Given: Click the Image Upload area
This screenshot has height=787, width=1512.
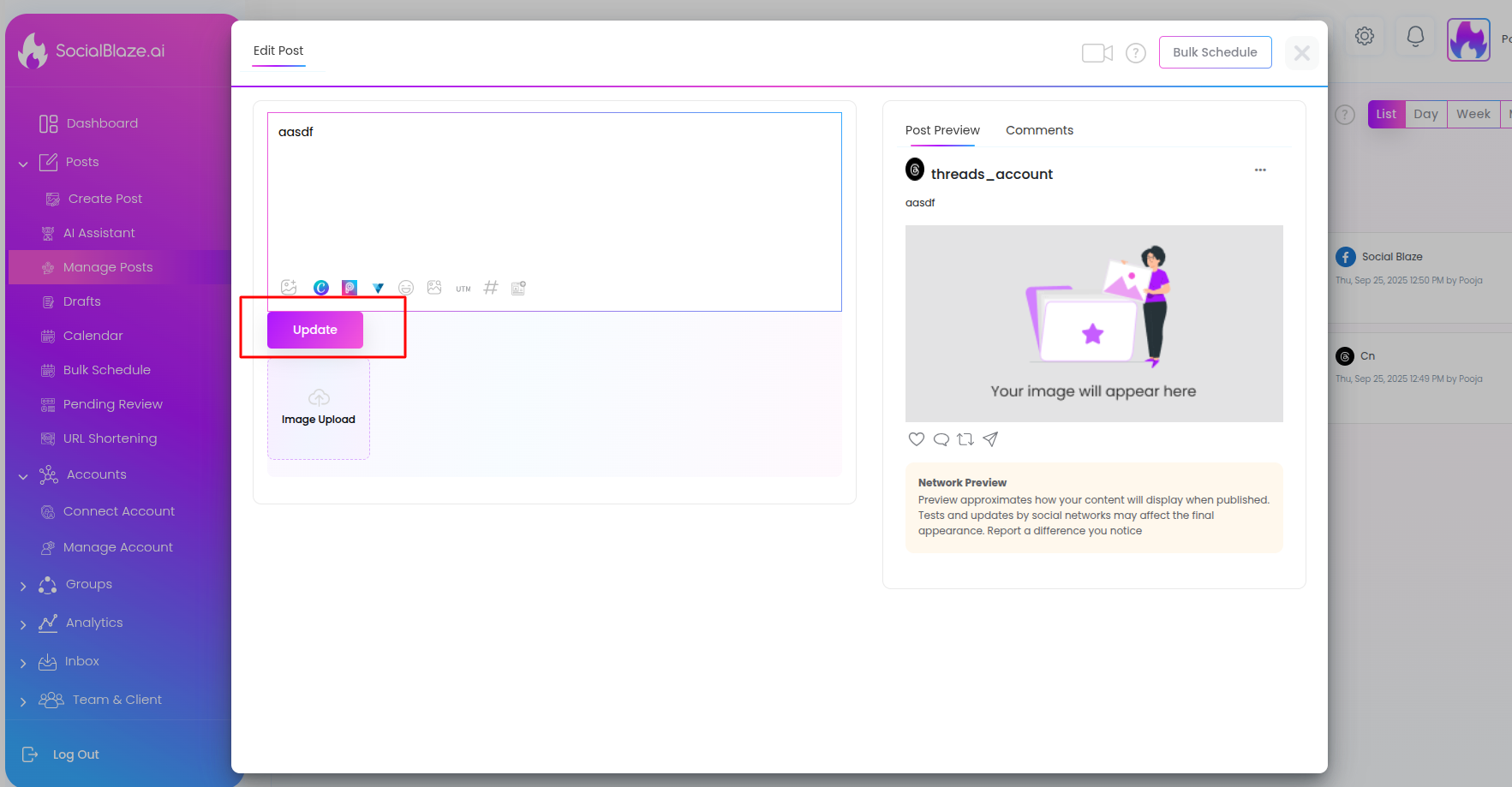Looking at the screenshot, I should (319, 408).
